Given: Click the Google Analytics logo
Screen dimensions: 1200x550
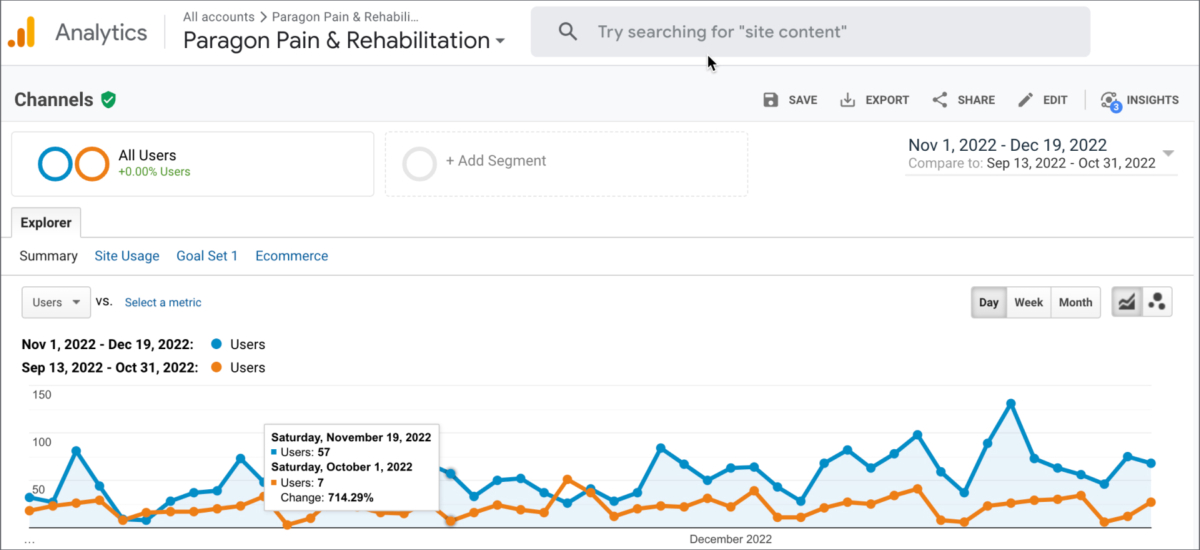Looking at the screenshot, I should [22, 33].
